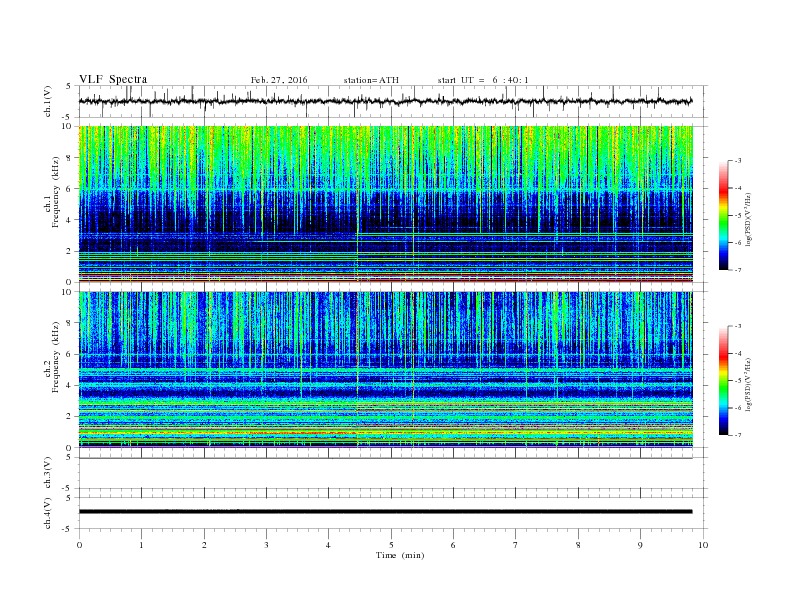Viewport: 792px width, 612px height.
Task: Click the "start UT = 6 :40: 1" text
Action: [483, 80]
